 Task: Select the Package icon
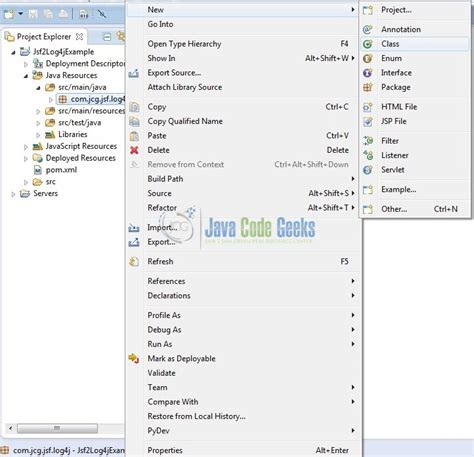pyautogui.click(x=367, y=87)
